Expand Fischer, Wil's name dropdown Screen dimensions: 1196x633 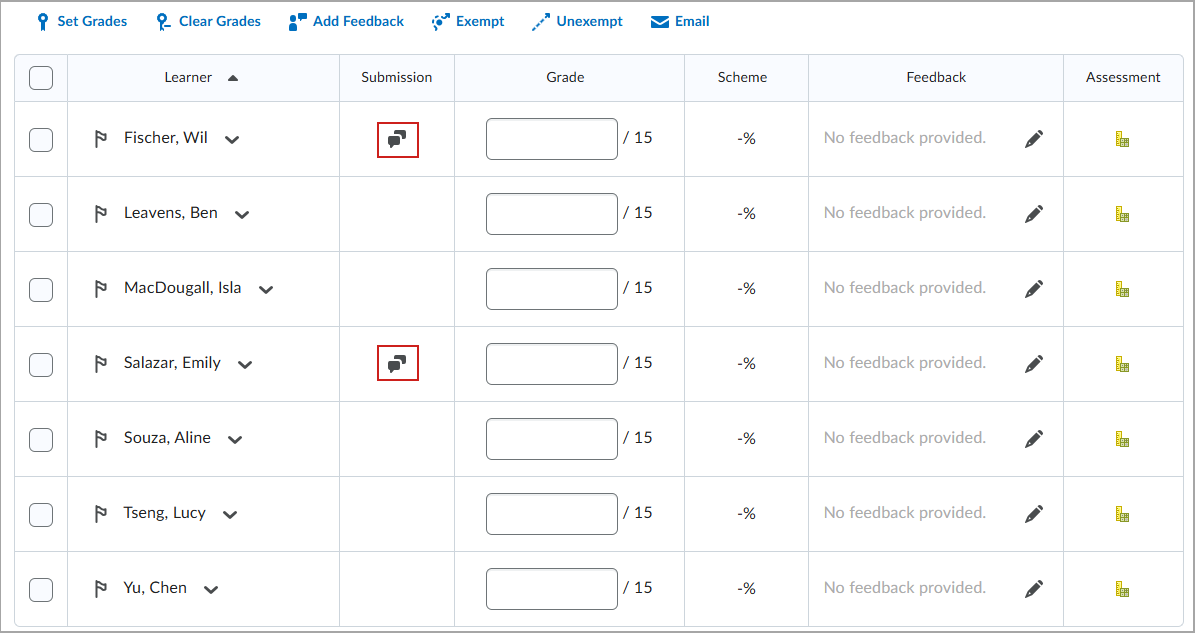(231, 139)
